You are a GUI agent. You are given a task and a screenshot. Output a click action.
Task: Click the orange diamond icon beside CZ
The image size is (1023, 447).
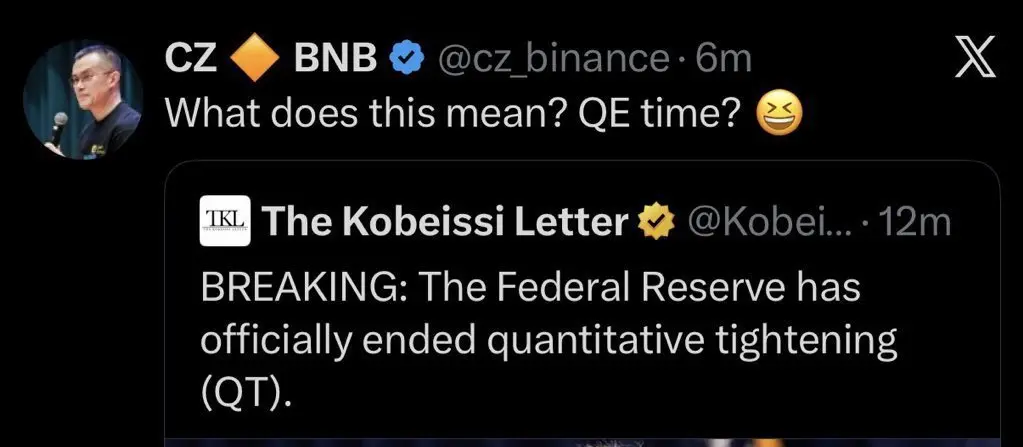click(254, 61)
